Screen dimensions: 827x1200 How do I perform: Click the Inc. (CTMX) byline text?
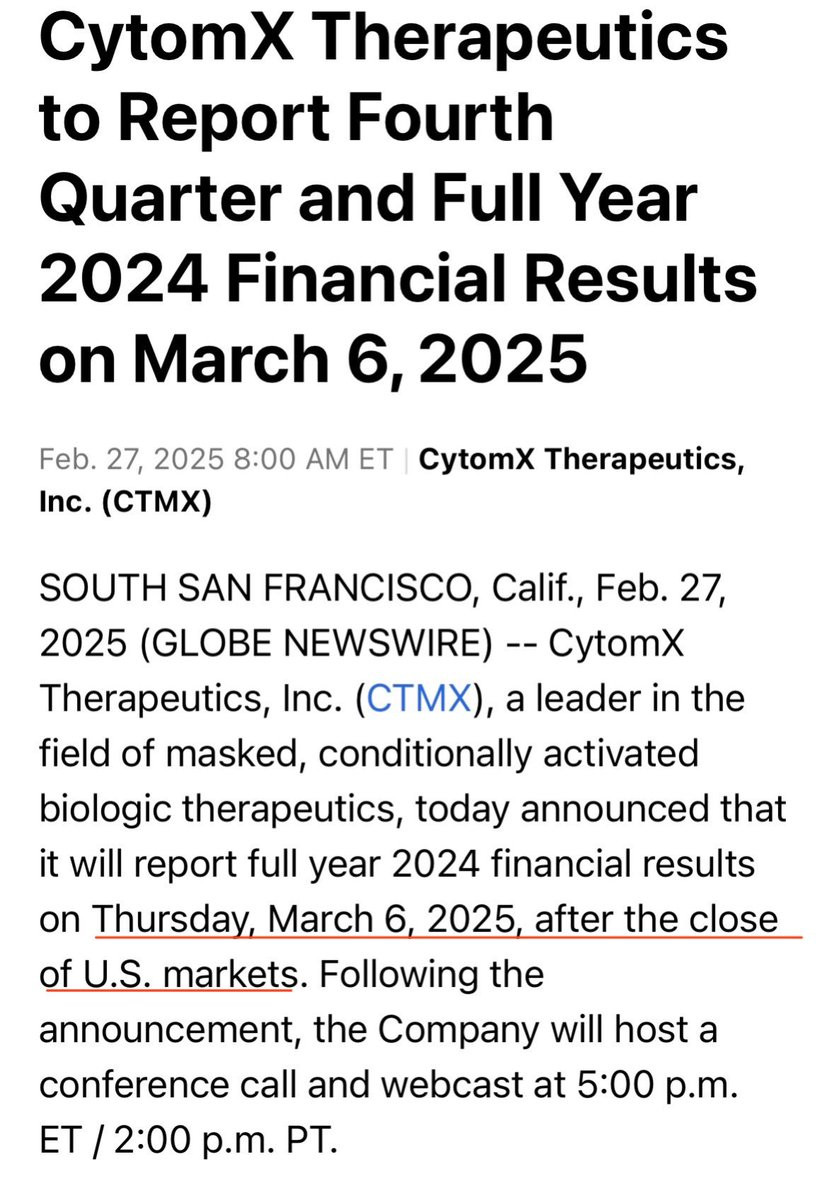125,503
